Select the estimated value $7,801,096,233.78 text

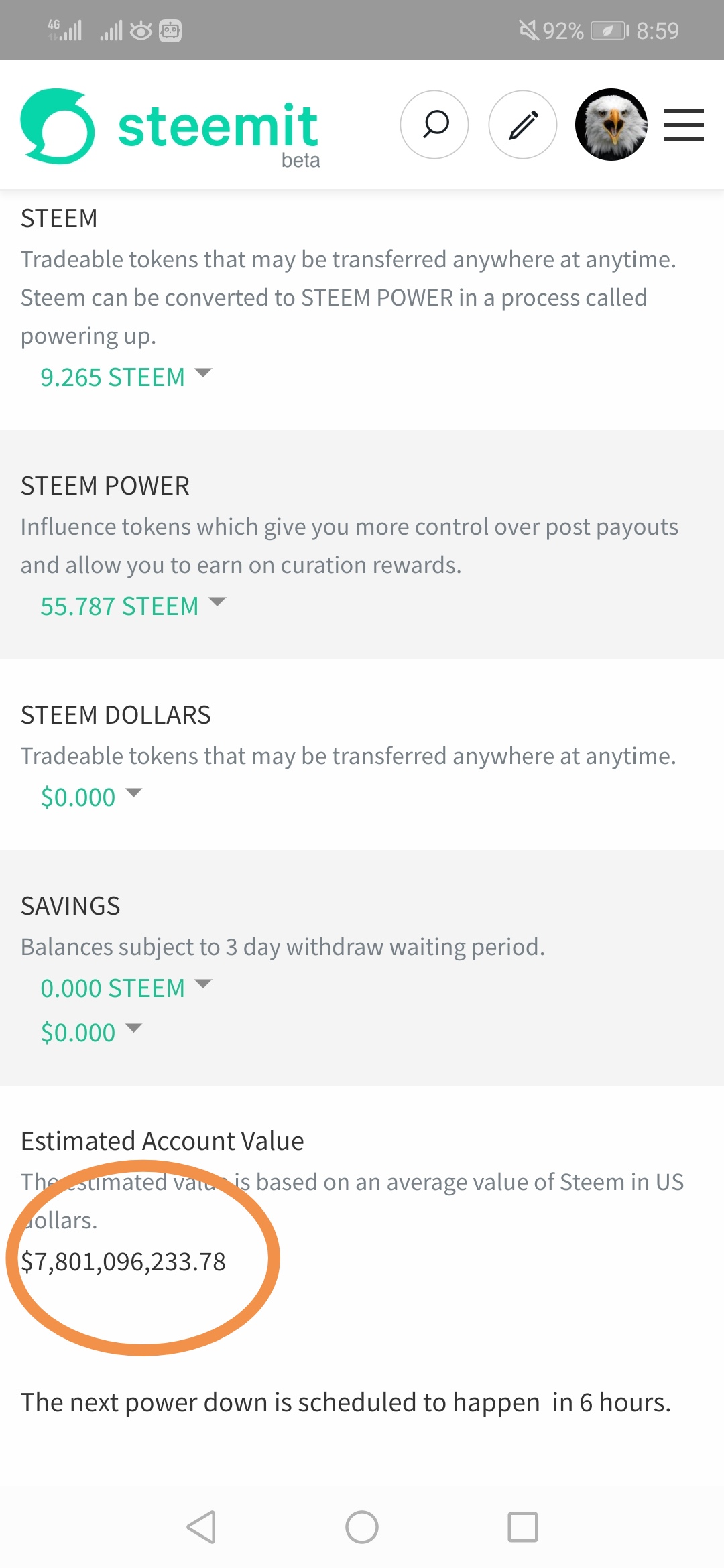click(x=123, y=1262)
